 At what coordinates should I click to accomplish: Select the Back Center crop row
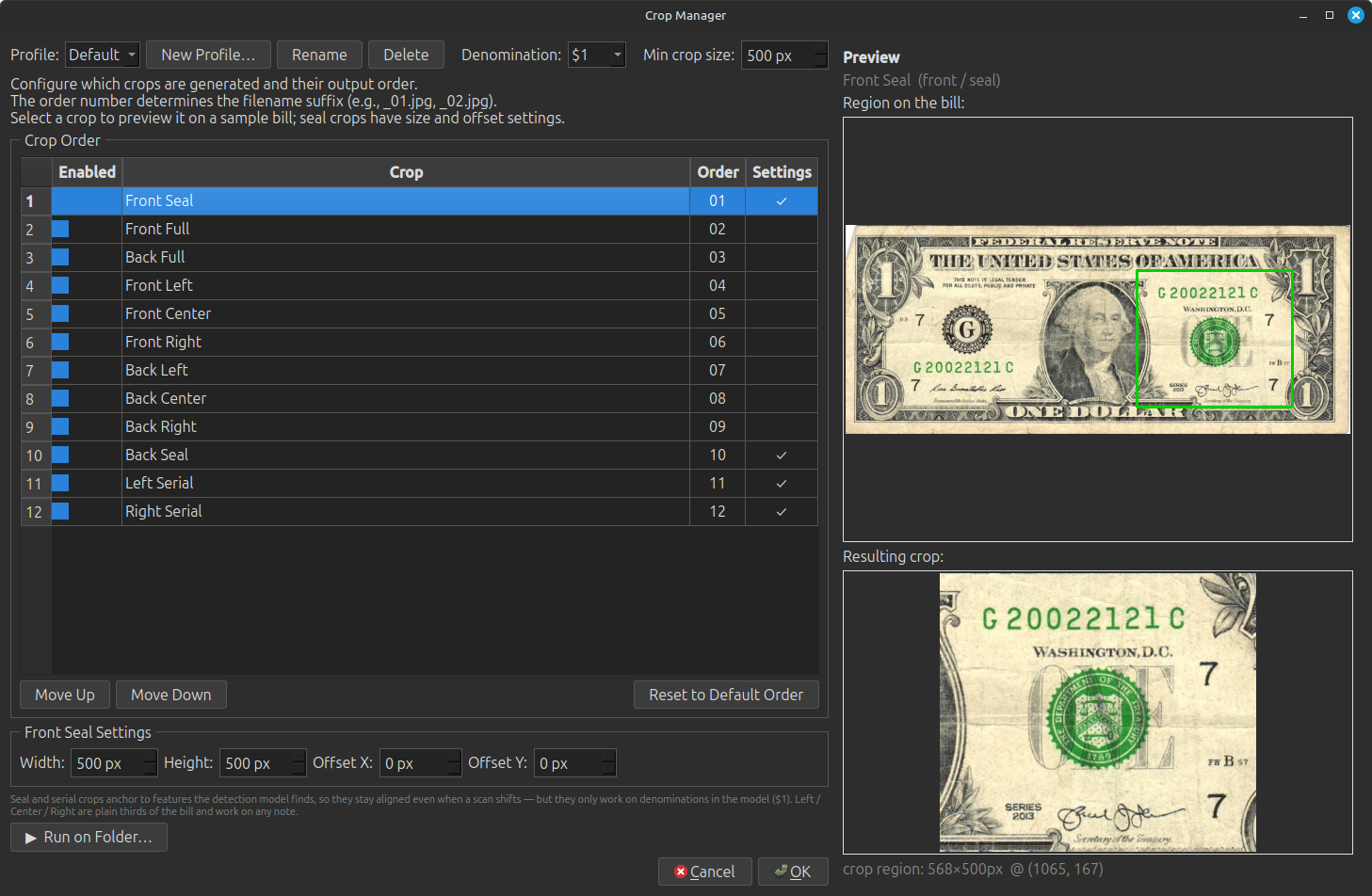(x=406, y=398)
